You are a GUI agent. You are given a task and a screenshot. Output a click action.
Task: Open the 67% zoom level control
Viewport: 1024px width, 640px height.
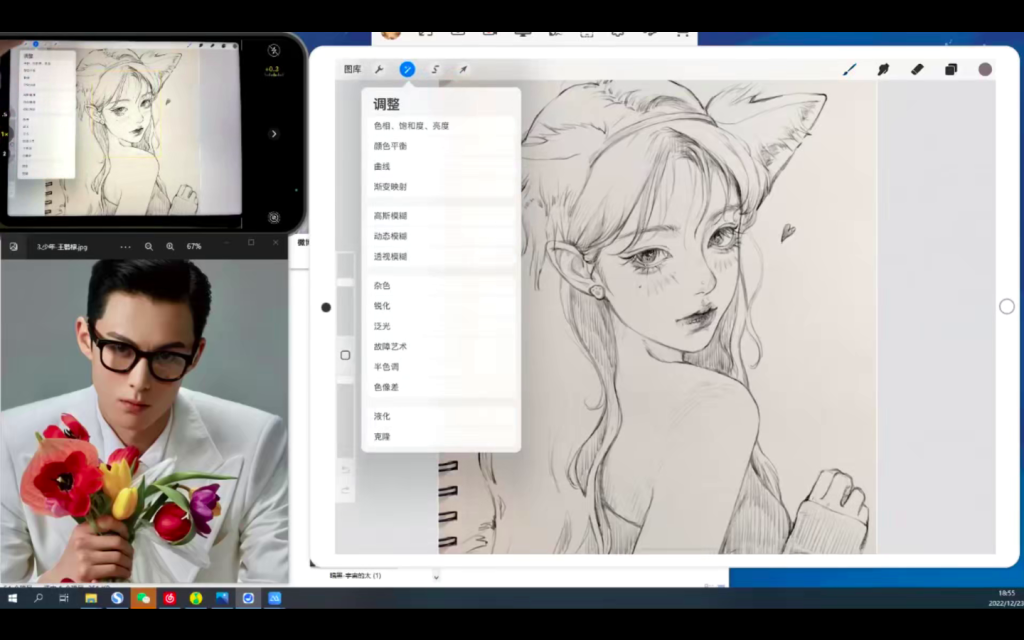coord(195,247)
